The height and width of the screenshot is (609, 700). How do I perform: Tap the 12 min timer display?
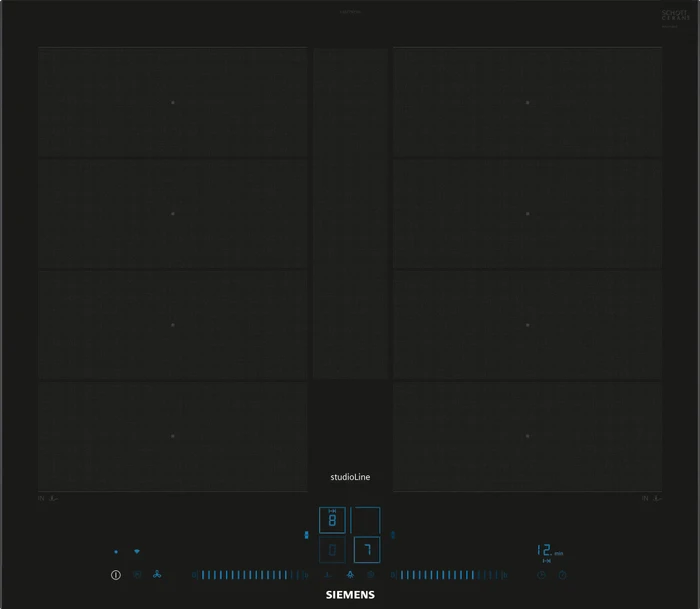coord(550,551)
